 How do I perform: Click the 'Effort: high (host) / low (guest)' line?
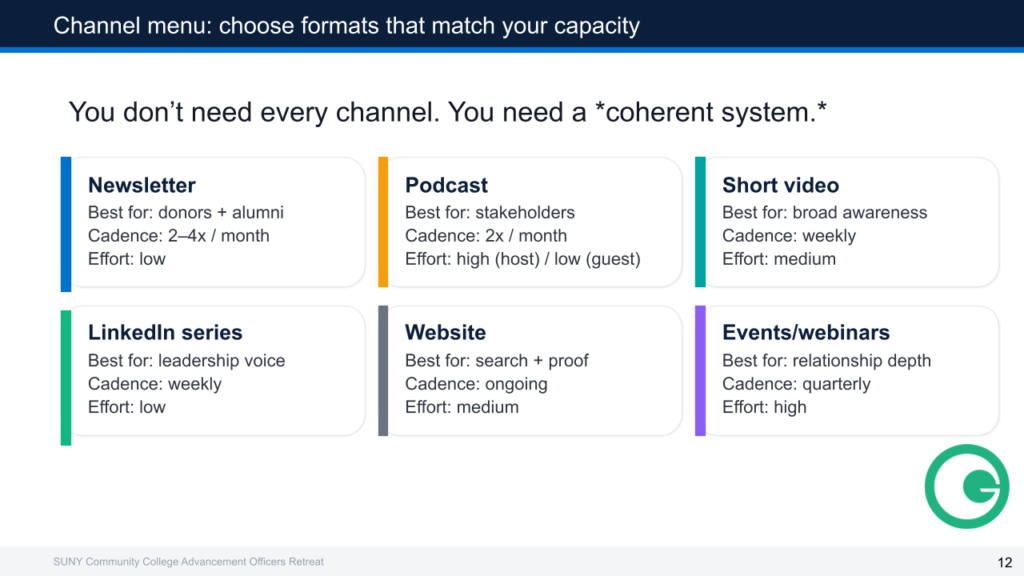pyautogui.click(x=522, y=259)
